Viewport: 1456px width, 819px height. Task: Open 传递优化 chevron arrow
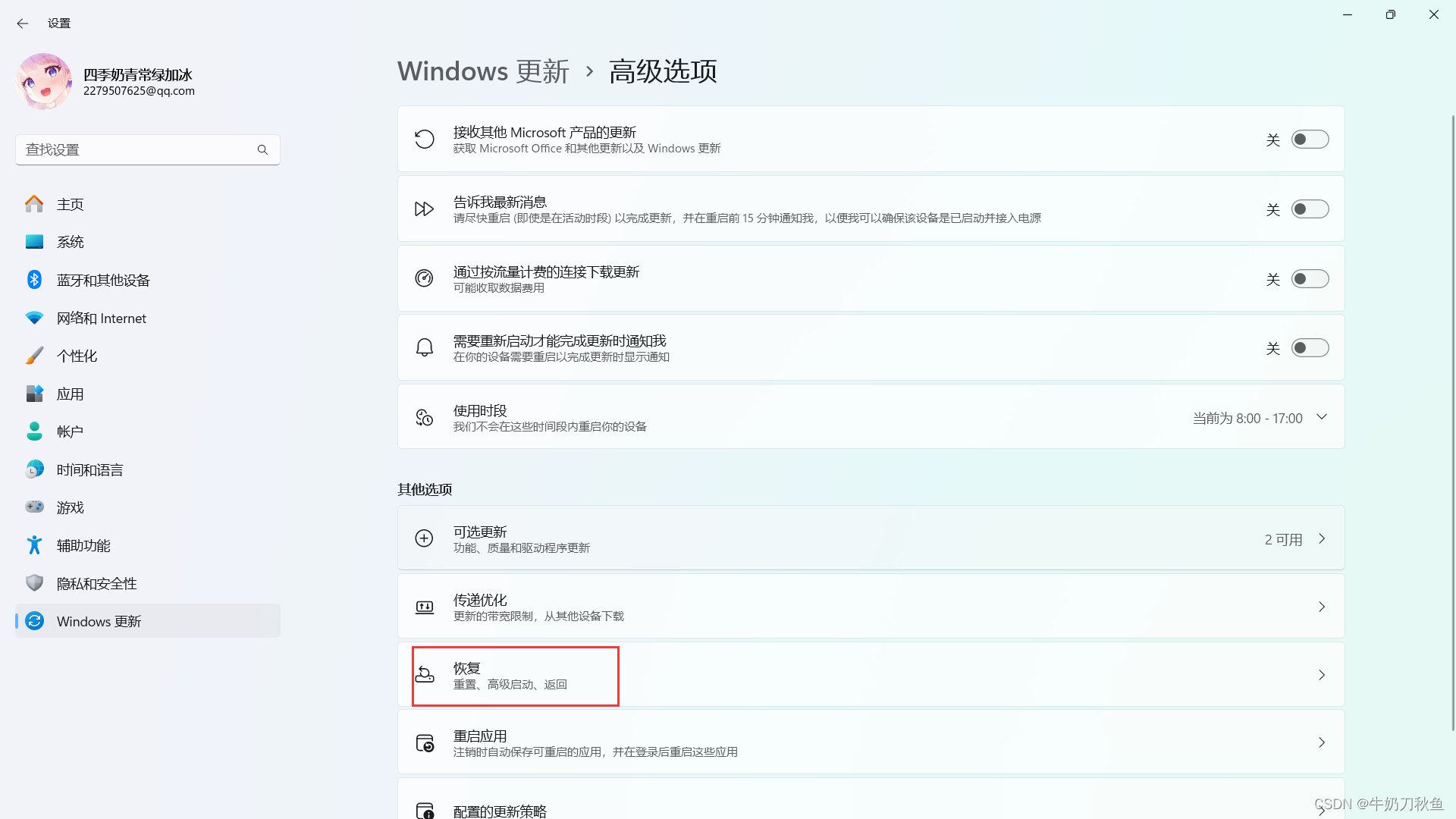click(x=1322, y=607)
